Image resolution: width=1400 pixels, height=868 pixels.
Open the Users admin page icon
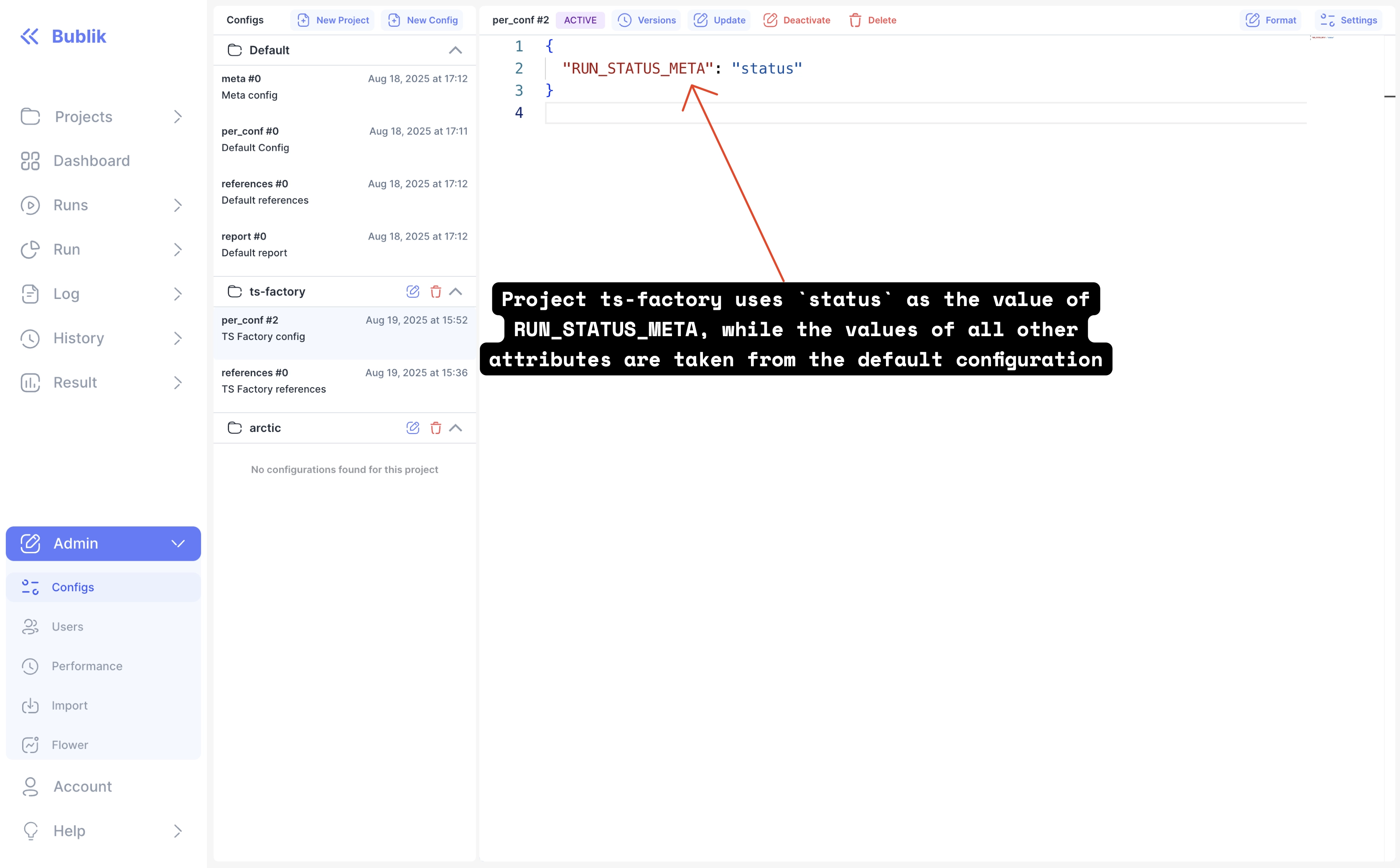pyautogui.click(x=31, y=627)
